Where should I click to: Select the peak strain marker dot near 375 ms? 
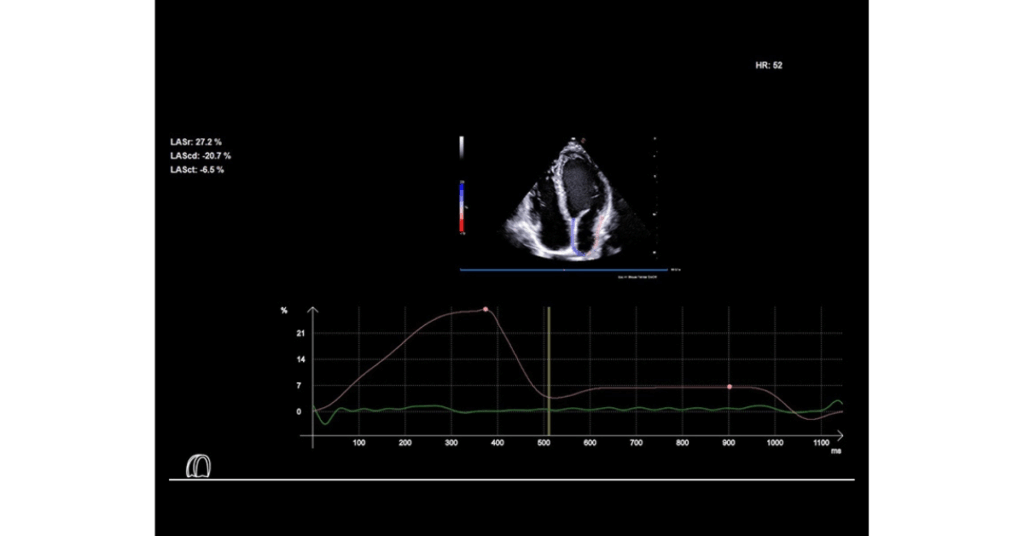(x=485, y=309)
